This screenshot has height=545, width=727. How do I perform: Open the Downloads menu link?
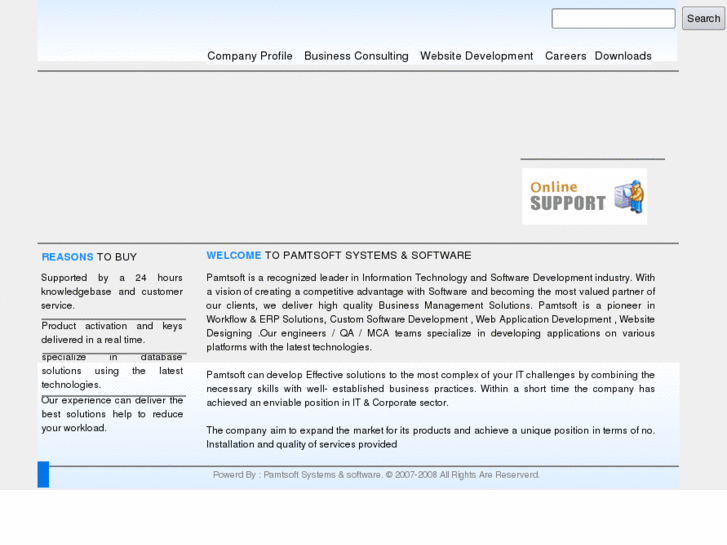pyautogui.click(x=623, y=56)
